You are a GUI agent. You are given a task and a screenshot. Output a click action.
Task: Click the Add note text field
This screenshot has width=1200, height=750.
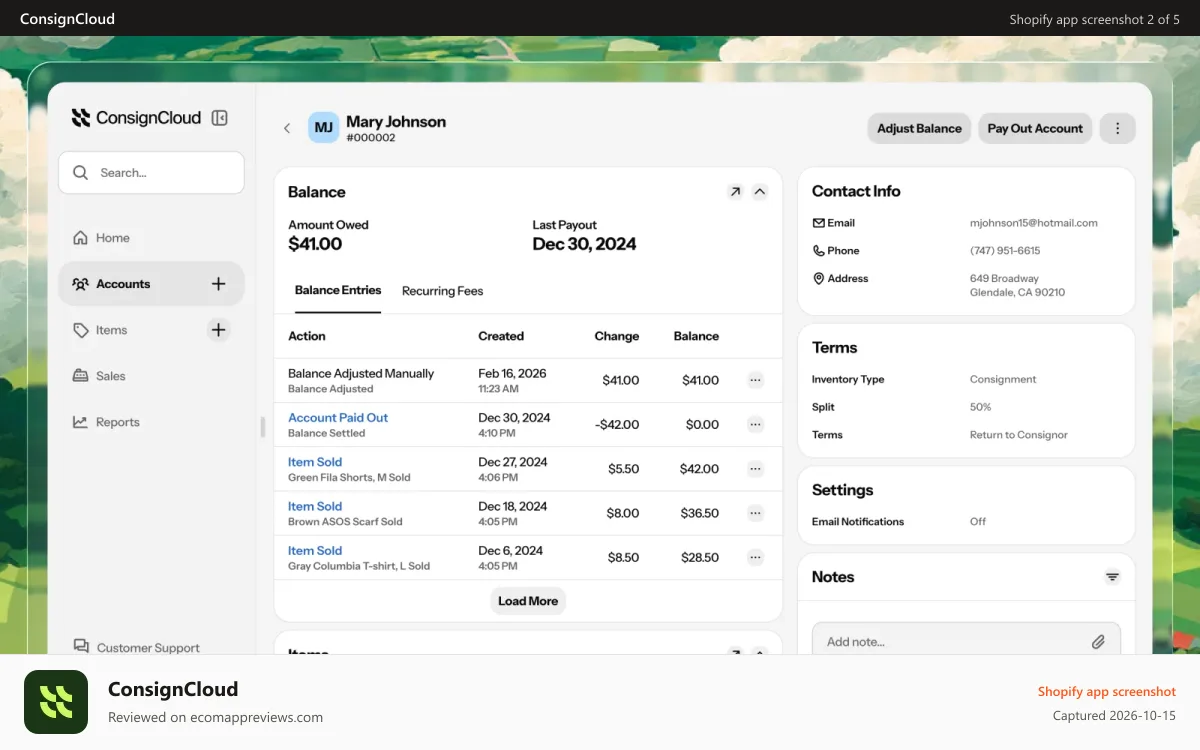click(x=966, y=639)
